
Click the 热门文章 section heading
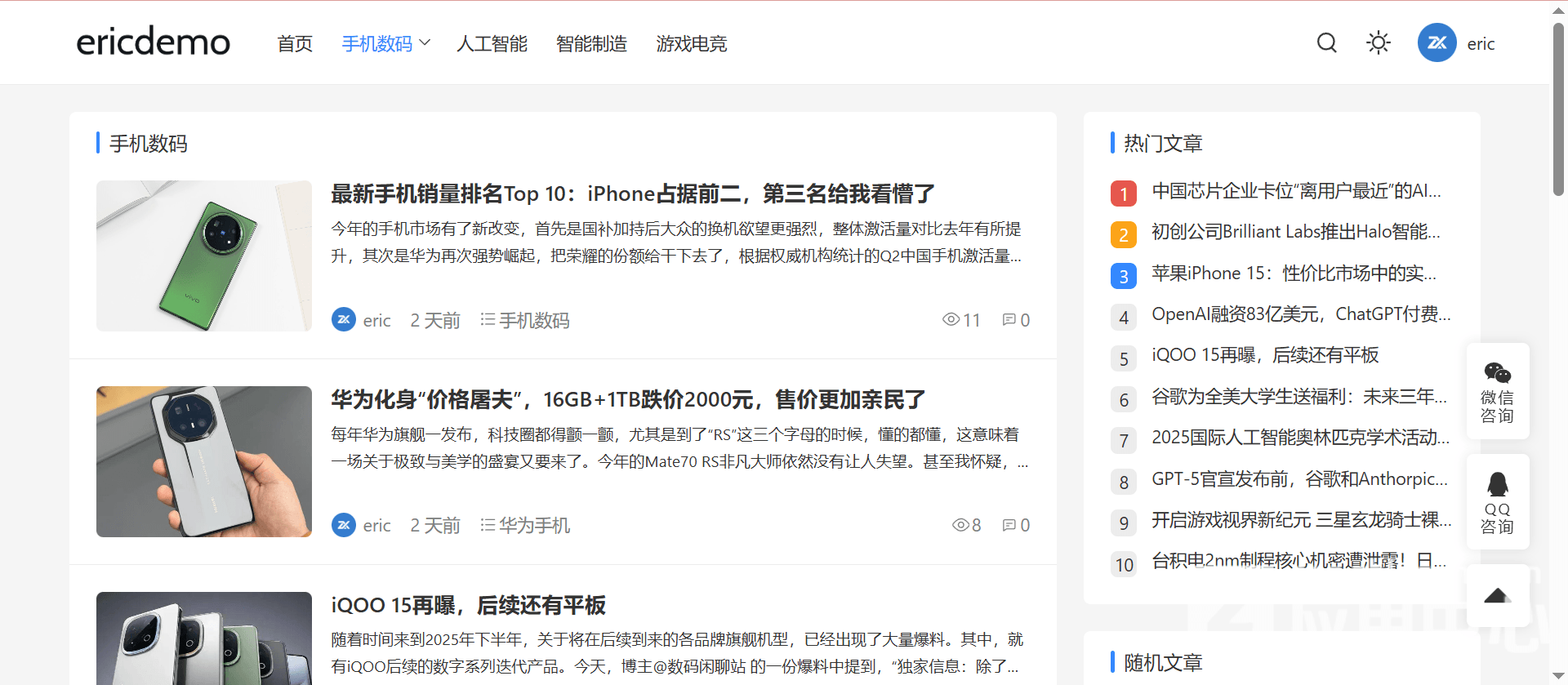(x=1163, y=143)
